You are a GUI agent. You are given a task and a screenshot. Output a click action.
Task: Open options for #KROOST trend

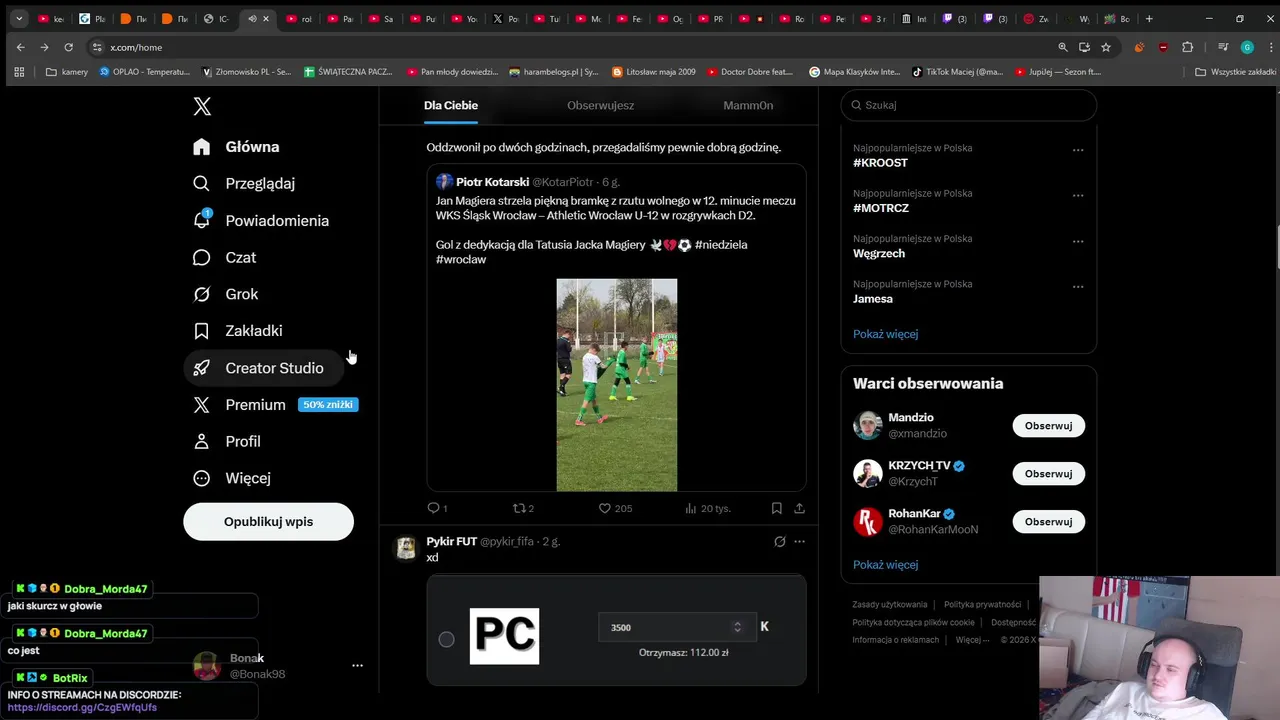(1078, 150)
